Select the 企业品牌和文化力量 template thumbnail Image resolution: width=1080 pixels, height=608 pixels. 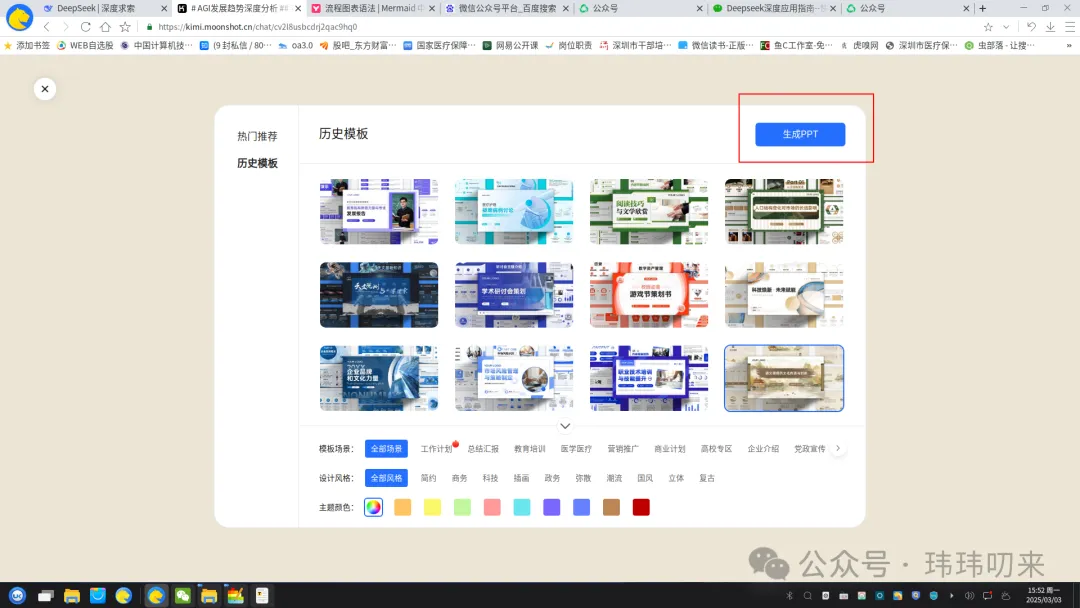379,378
